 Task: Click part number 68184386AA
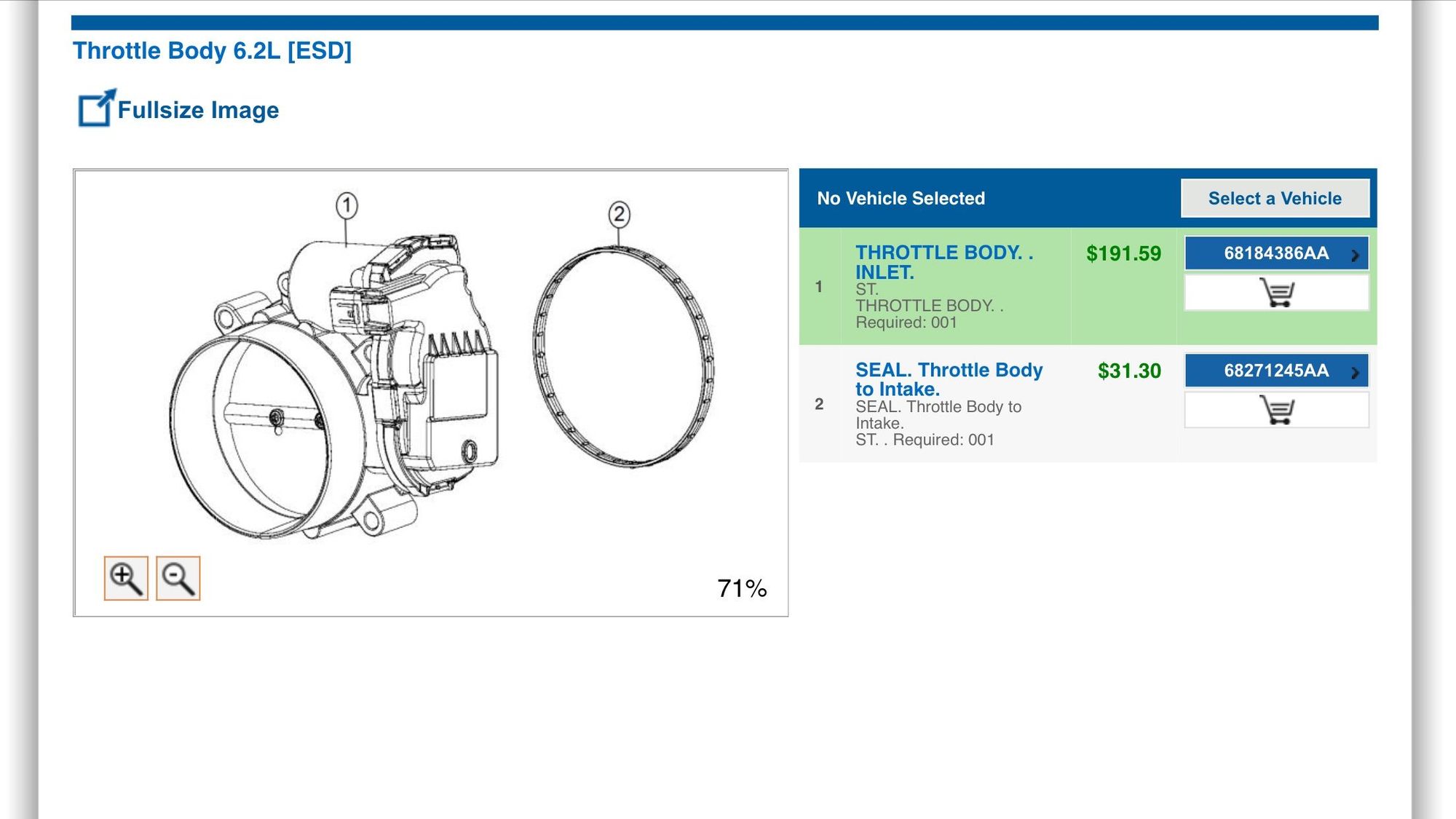pyautogui.click(x=1275, y=253)
